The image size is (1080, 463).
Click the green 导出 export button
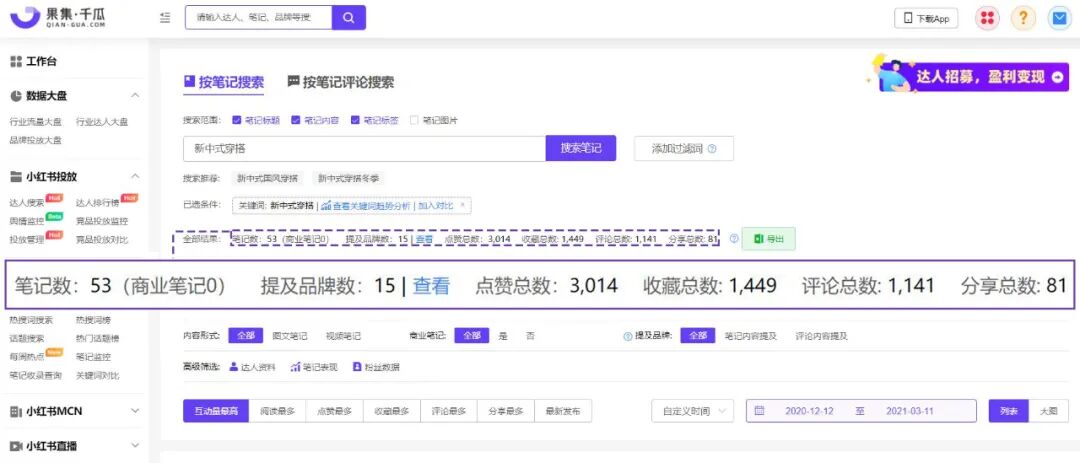[x=769, y=239]
